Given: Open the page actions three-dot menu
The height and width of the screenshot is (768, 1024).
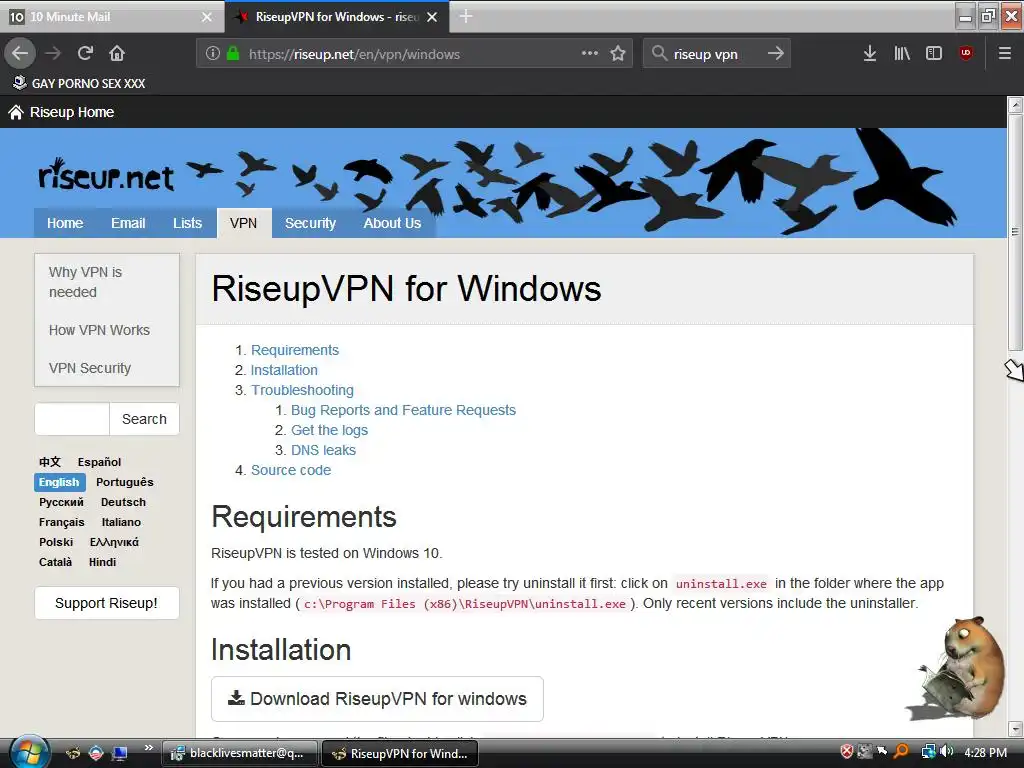Looking at the screenshot, I should click(x=590, y=53).
